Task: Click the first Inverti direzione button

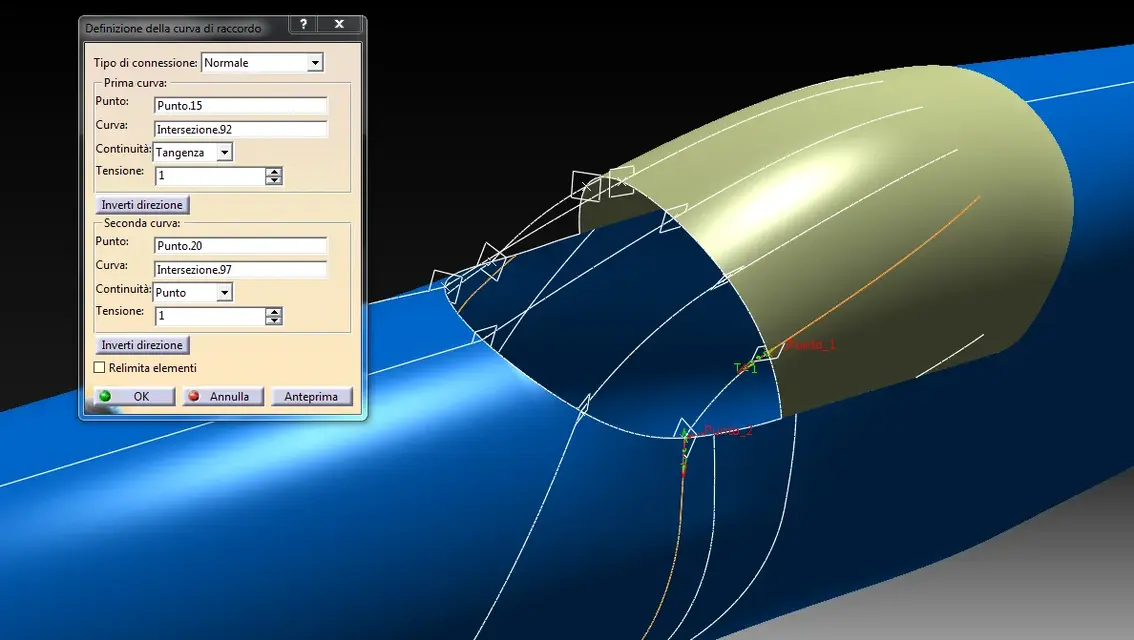Action: [x=142, y=205]
